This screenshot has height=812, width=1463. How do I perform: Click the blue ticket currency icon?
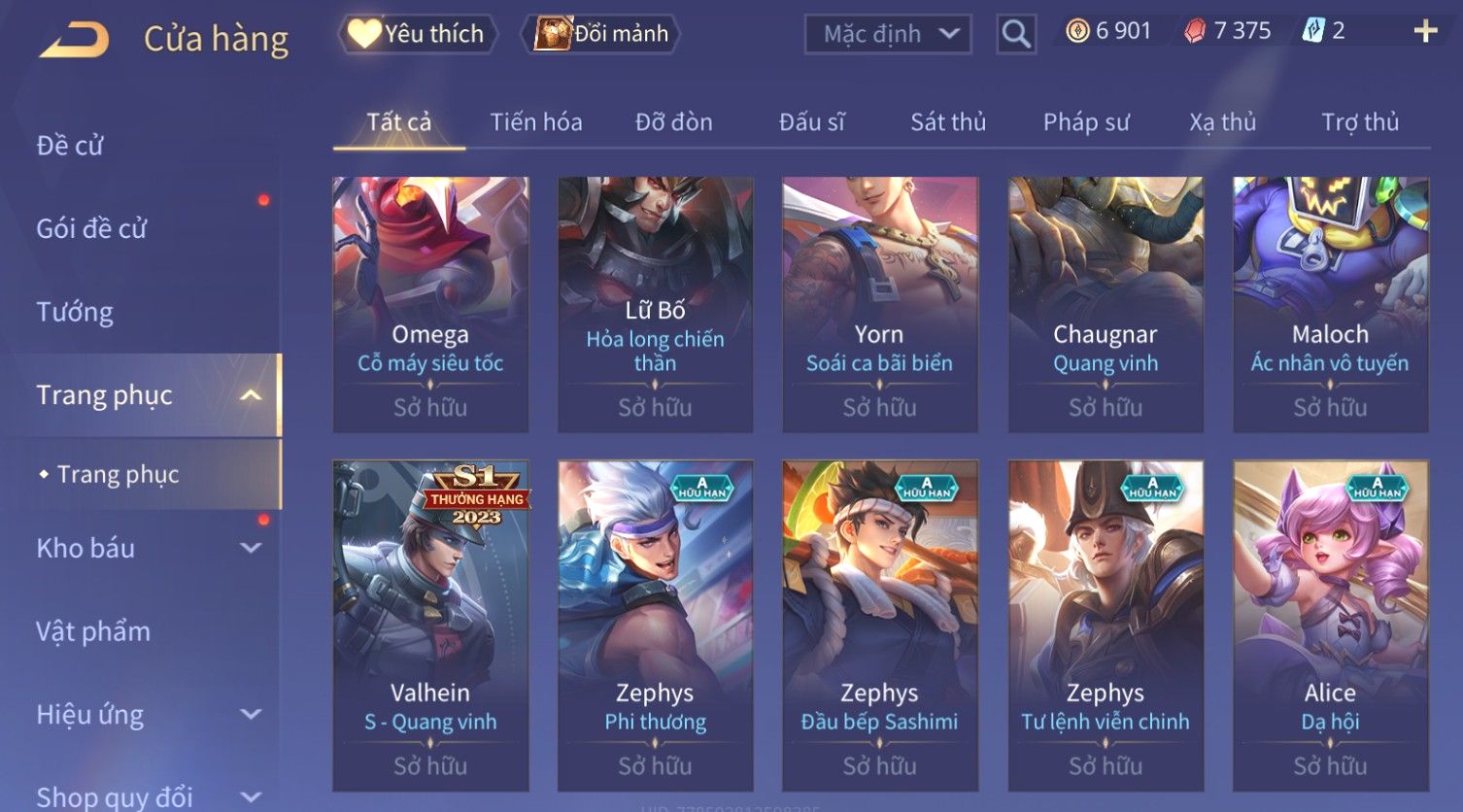pos(1313,31)
